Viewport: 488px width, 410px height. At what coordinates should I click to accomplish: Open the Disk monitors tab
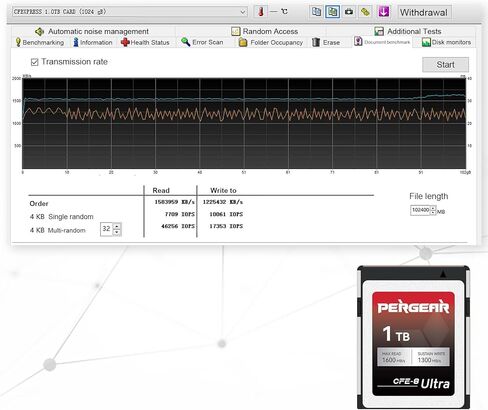click(x=446, y=42)
